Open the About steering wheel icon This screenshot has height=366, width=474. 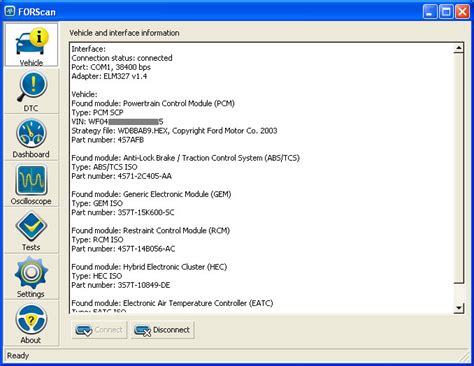[31, 323]
